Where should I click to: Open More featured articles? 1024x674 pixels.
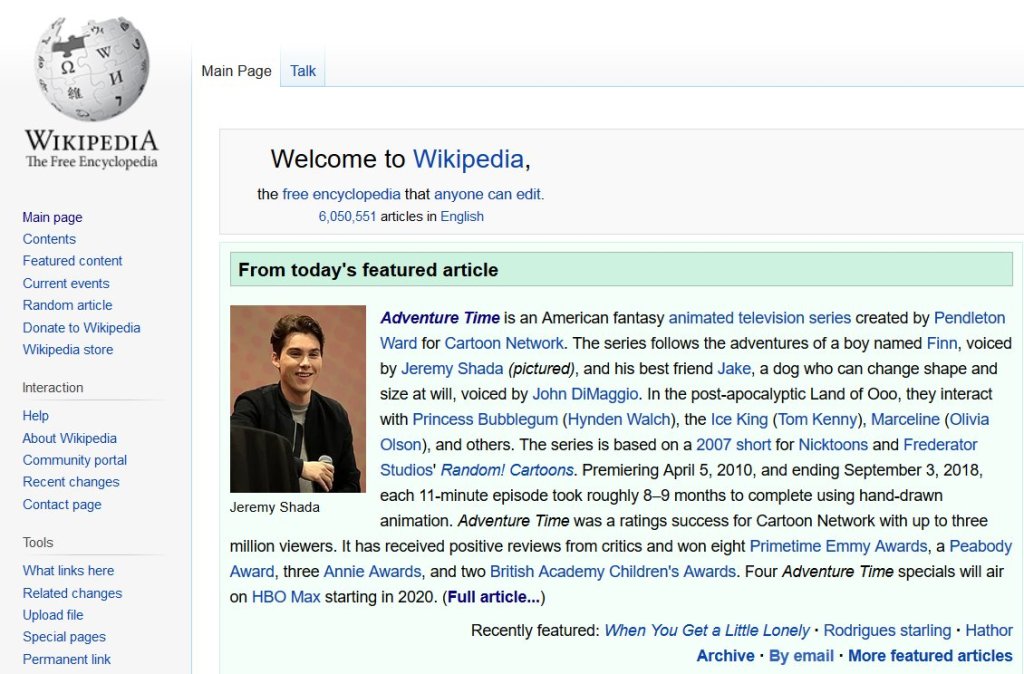[930, 656]
